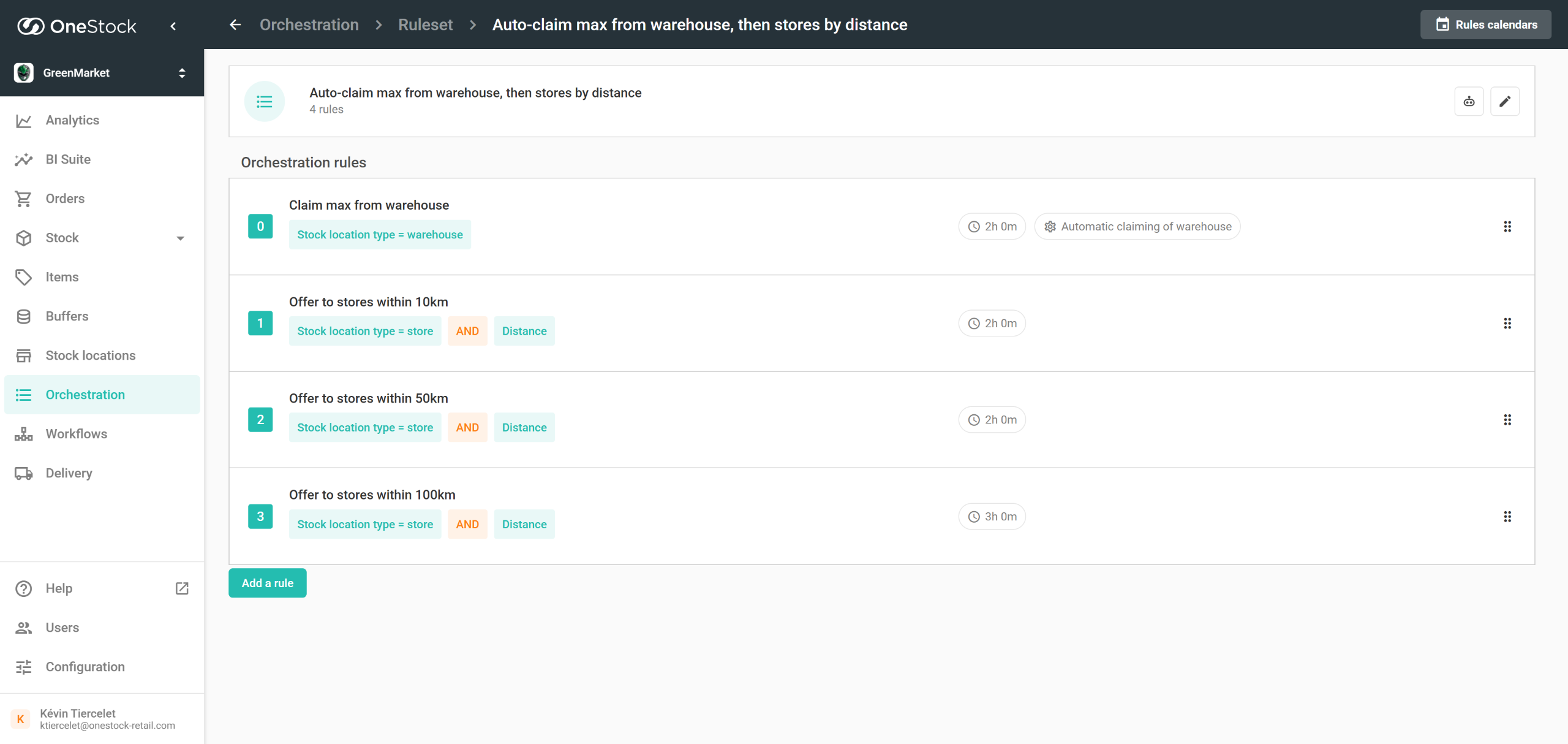Click the ruleset list icon badge
Screen dimensions: 1568x744
[x=265, y=102]
